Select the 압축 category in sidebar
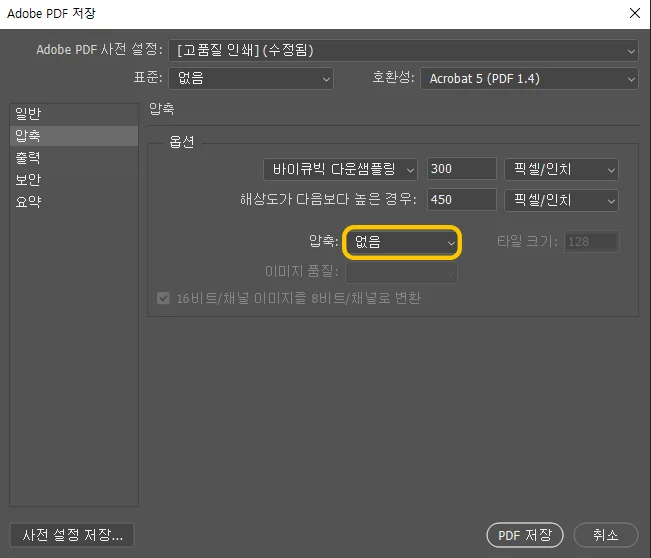This screenshot has height=558, width=651. click(x=74, y=136)
